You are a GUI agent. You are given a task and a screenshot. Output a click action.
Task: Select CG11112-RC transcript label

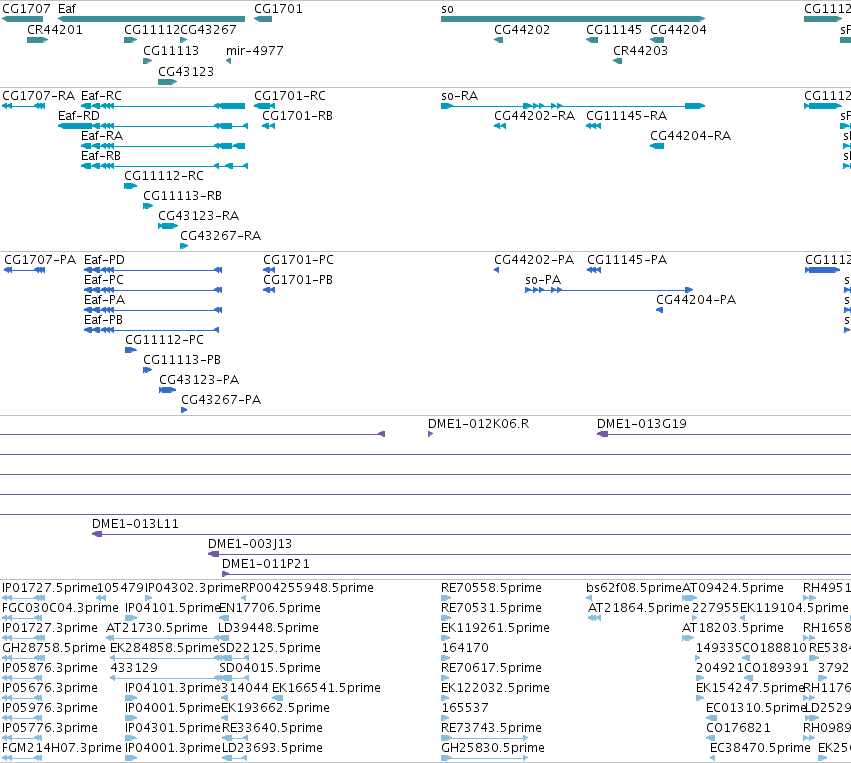(164, 176)
